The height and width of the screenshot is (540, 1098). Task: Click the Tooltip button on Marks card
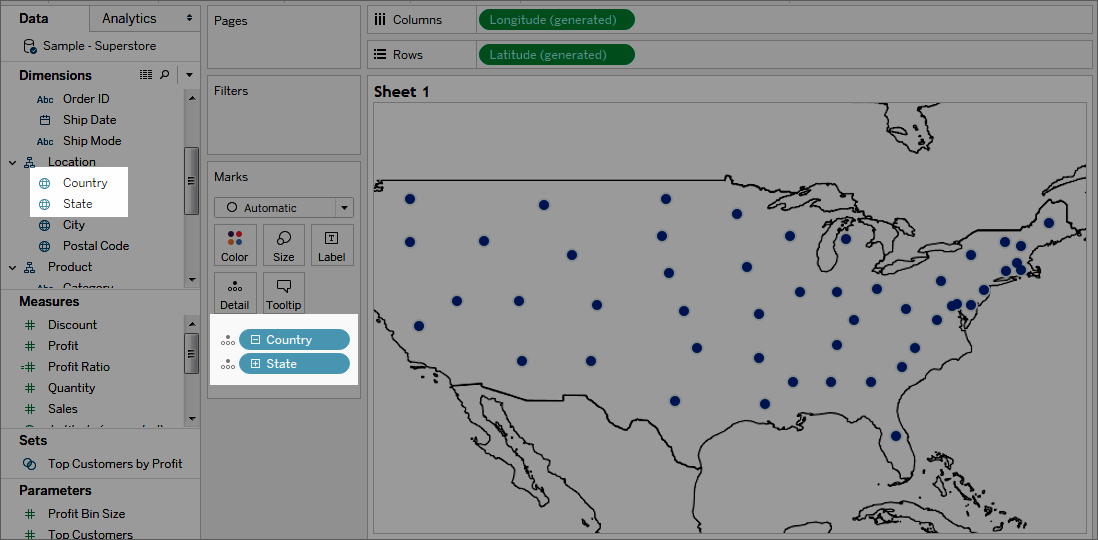(284, 293)
